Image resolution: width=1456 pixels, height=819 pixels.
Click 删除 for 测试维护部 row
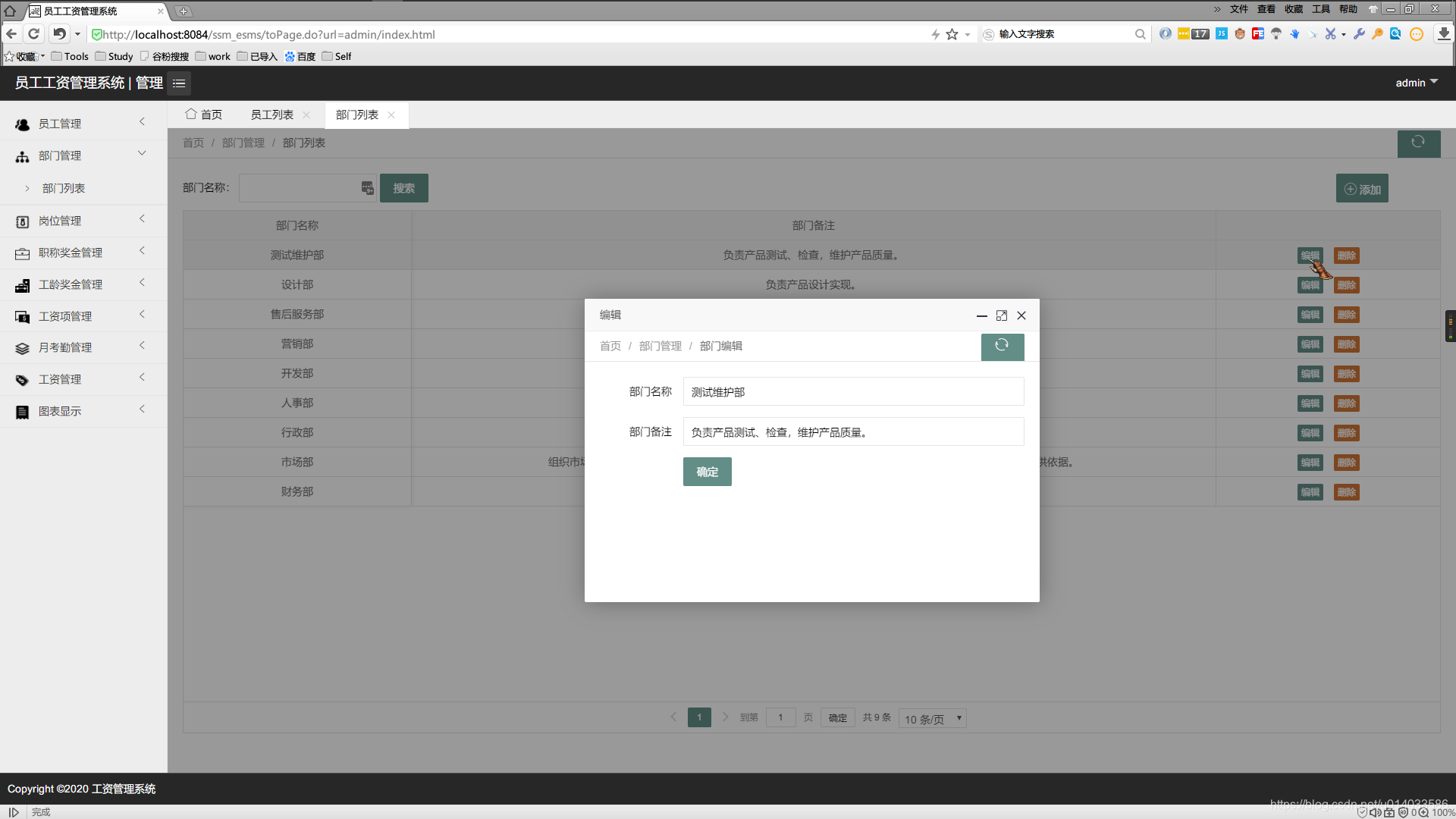tap(1347, 256)
